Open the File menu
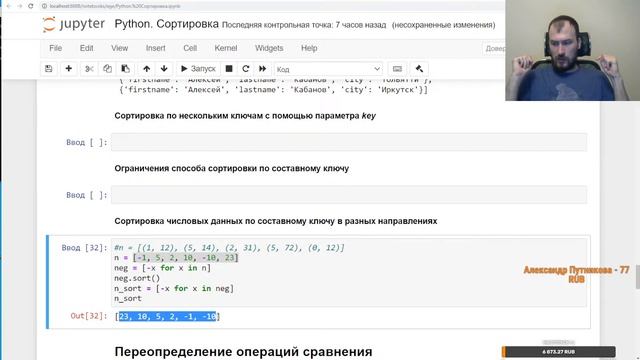Viewport: 640px width, 360px height. [x=56, y=48]
